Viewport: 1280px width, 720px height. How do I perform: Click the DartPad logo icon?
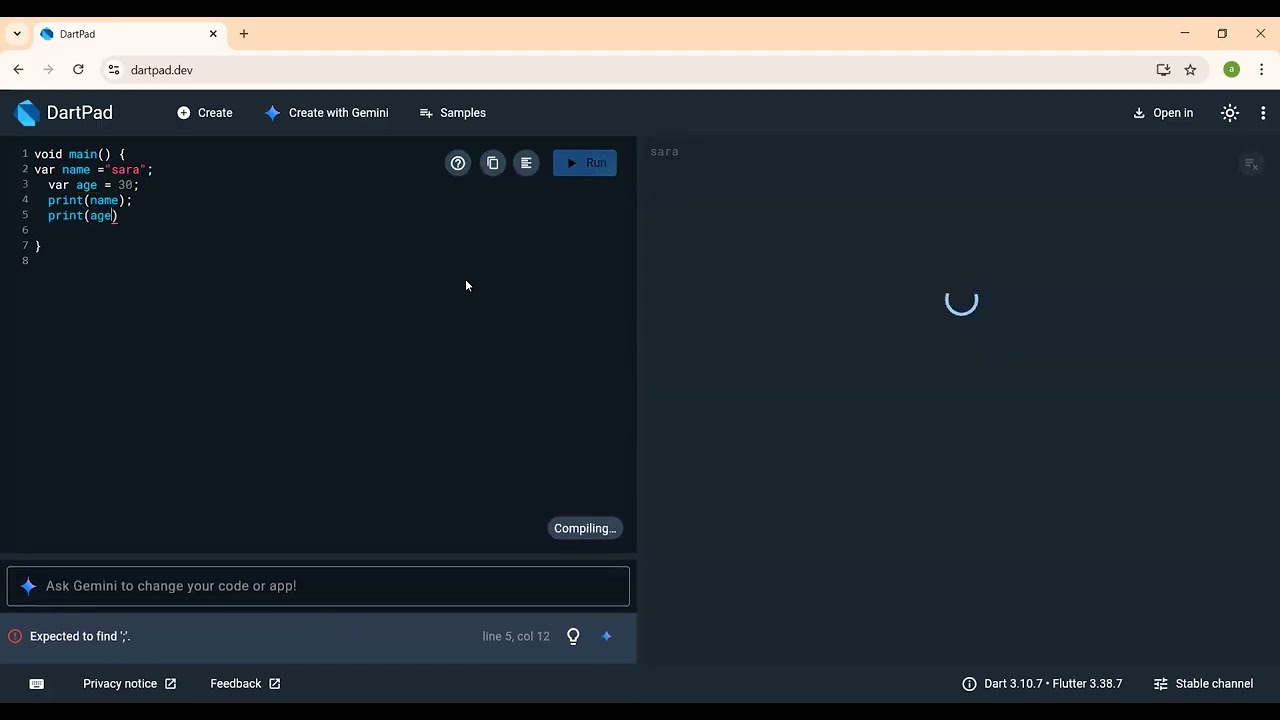pos(28,113)
